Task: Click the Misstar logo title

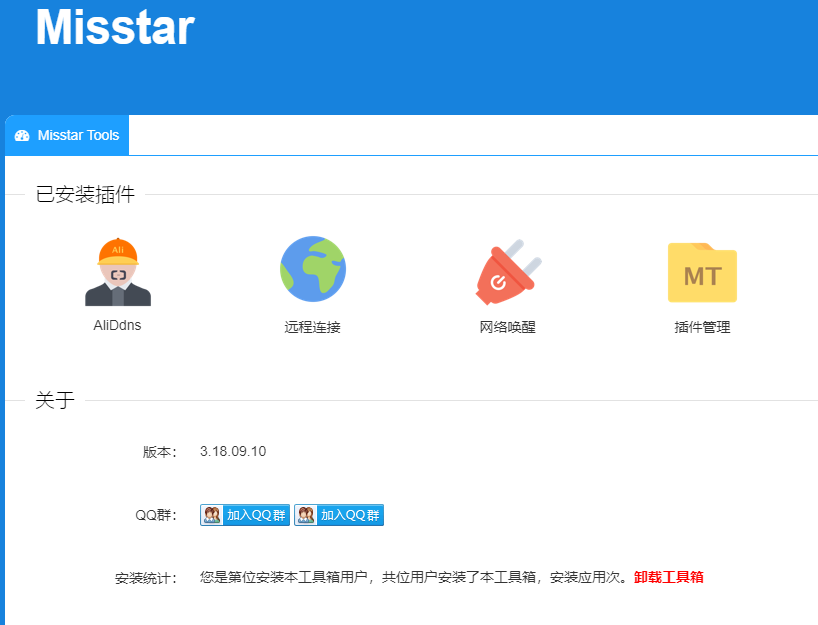Action: point(115,27)
